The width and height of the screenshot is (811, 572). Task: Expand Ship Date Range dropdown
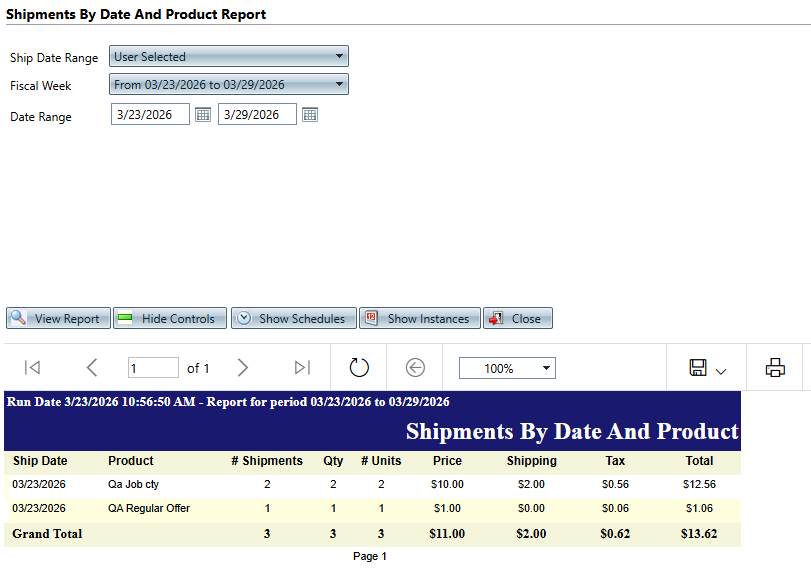[x=340, y=57]
